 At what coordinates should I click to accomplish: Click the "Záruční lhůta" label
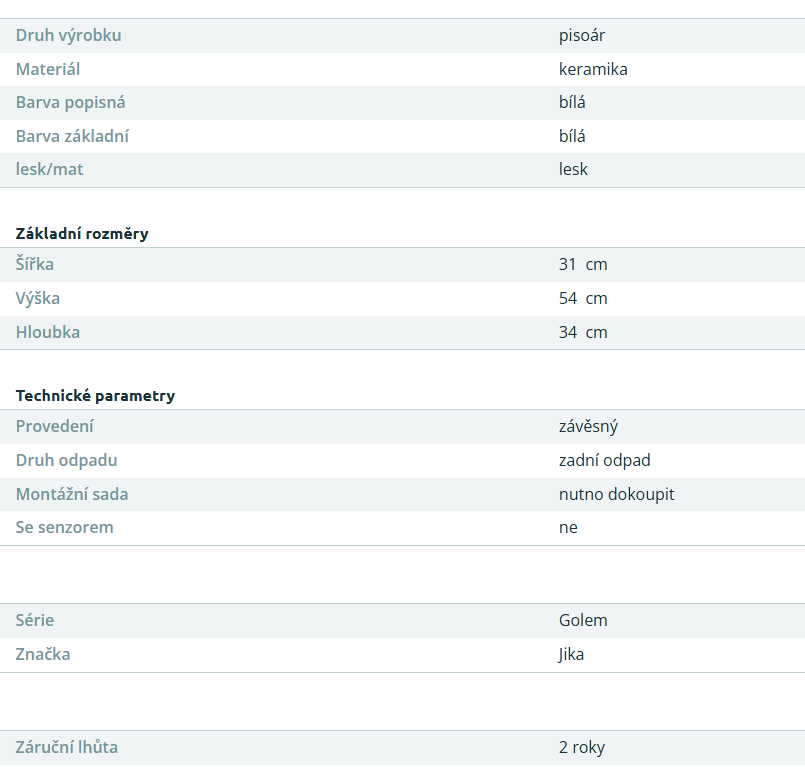coord(67,748)
